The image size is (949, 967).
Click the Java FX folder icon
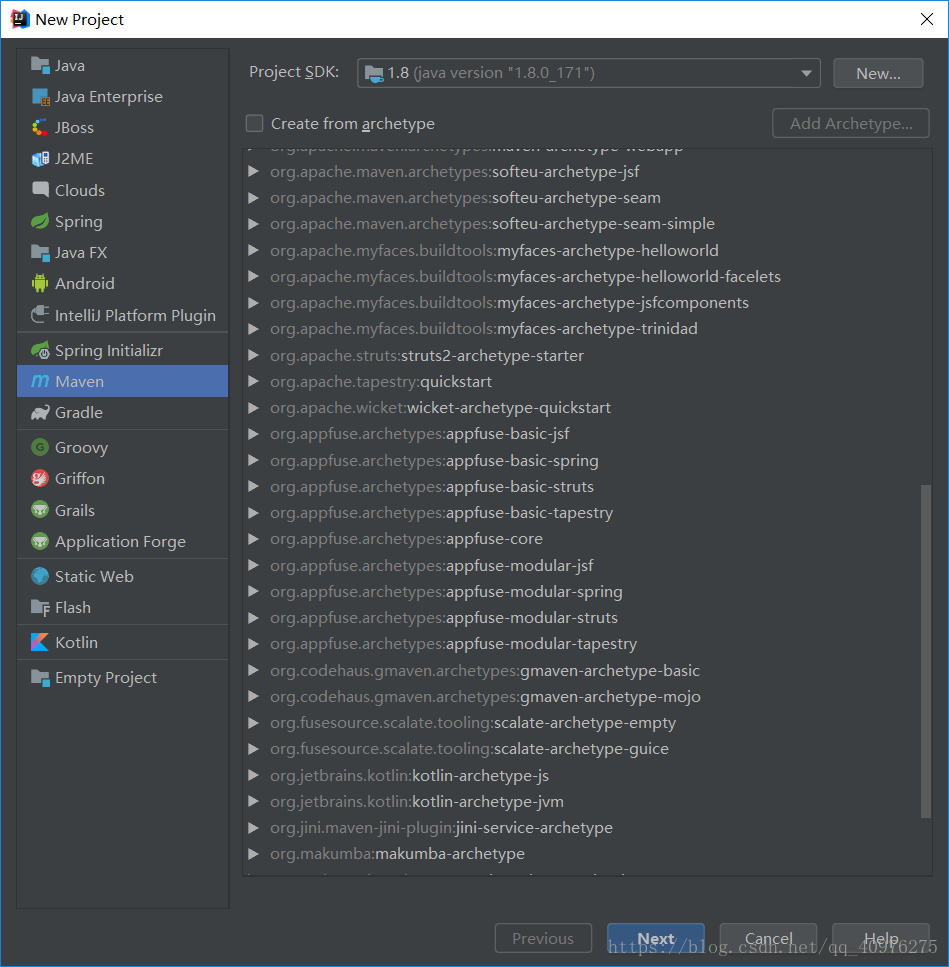(40, 252)
